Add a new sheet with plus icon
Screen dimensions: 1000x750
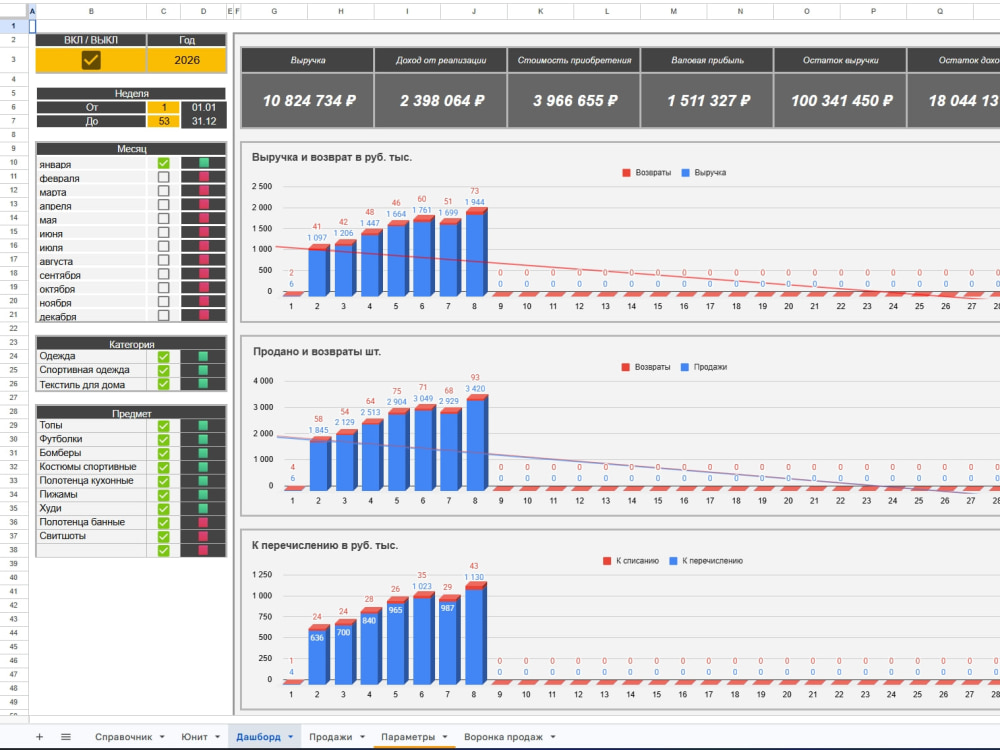click(x=39, y=737)
